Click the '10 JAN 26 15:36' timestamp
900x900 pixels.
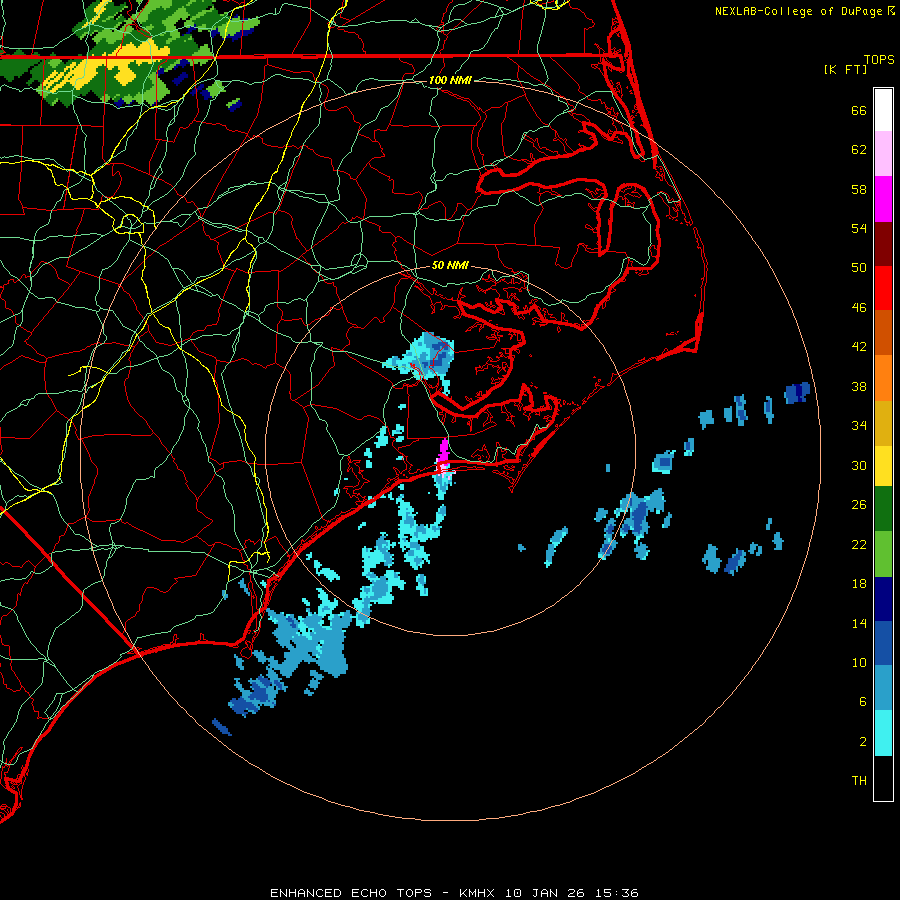(x=572, y=893)
